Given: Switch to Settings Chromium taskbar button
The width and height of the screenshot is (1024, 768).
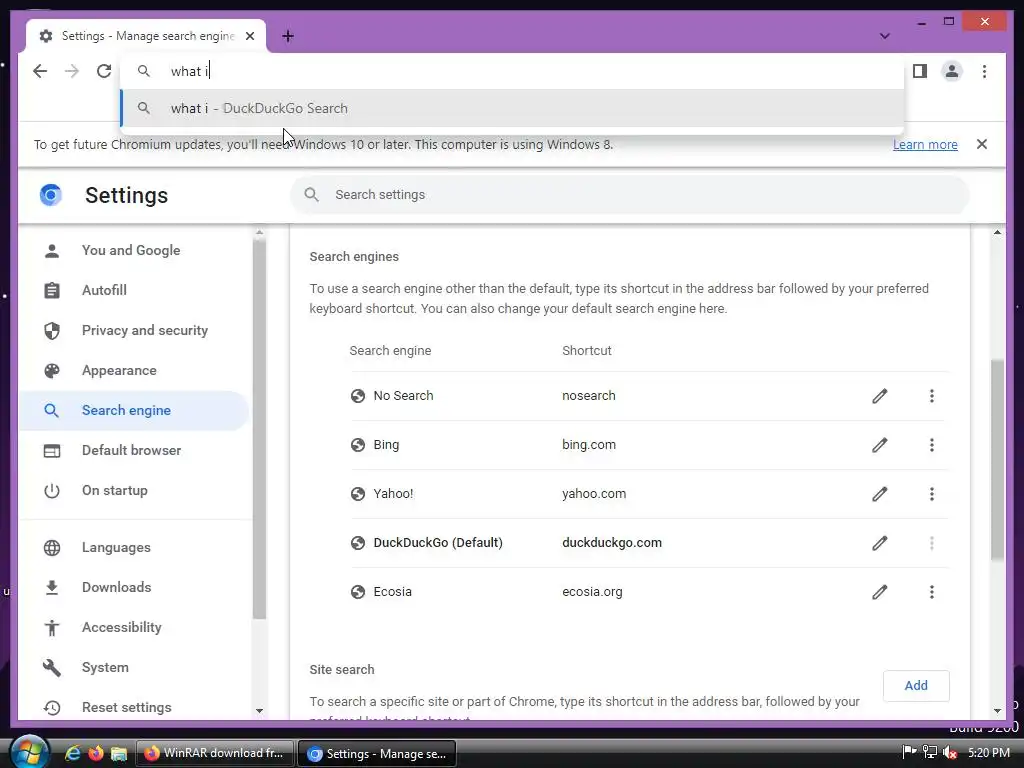Looking at the screenshot, I should click(x=377, y=754).
